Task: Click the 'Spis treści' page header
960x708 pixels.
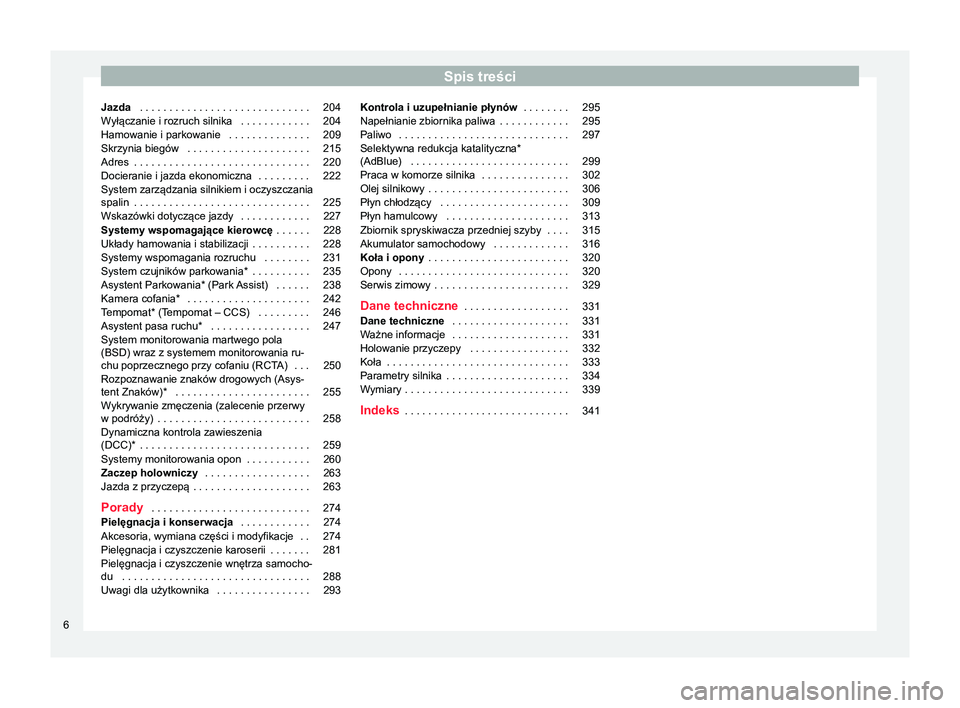Action: 480,76
